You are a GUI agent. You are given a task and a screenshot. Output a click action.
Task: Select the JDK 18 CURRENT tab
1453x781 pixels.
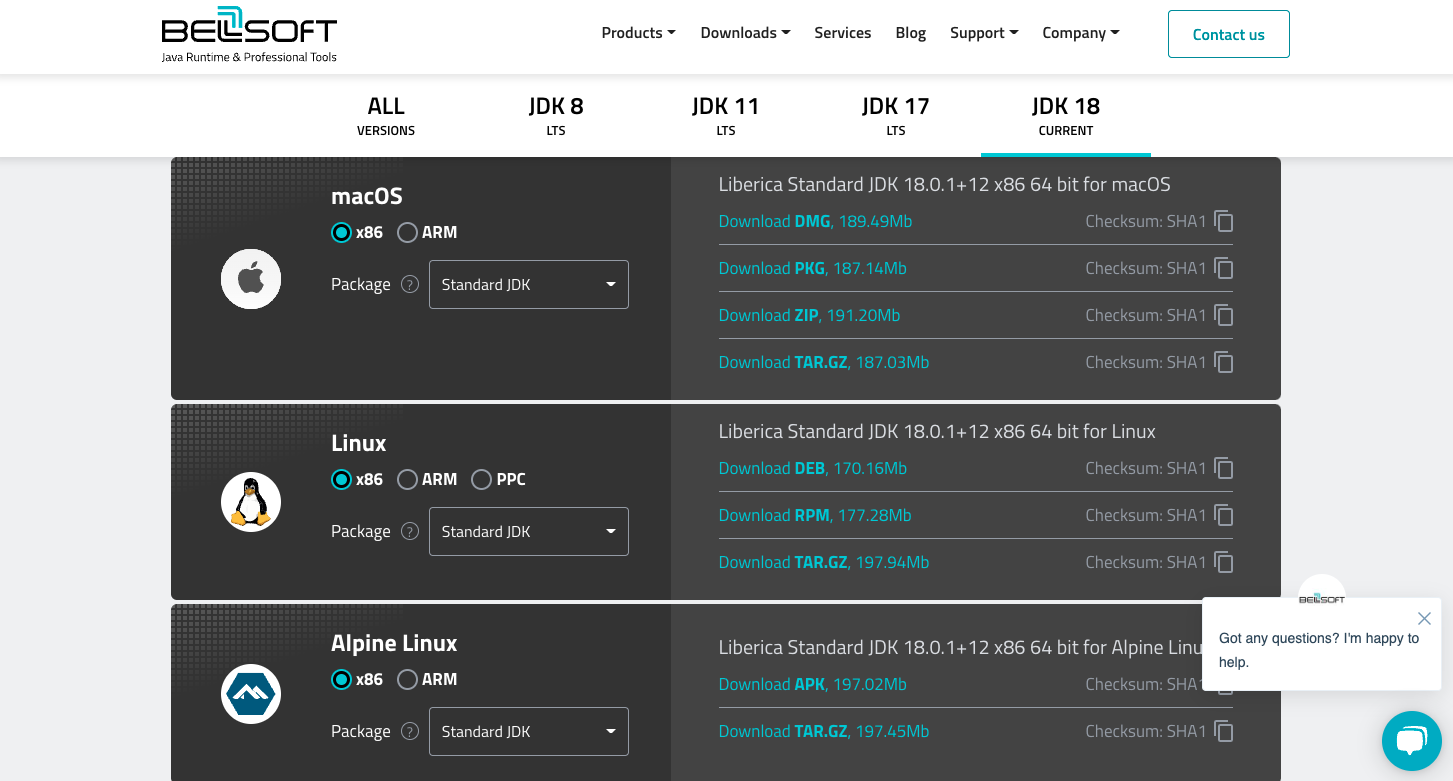point(1066,116)
